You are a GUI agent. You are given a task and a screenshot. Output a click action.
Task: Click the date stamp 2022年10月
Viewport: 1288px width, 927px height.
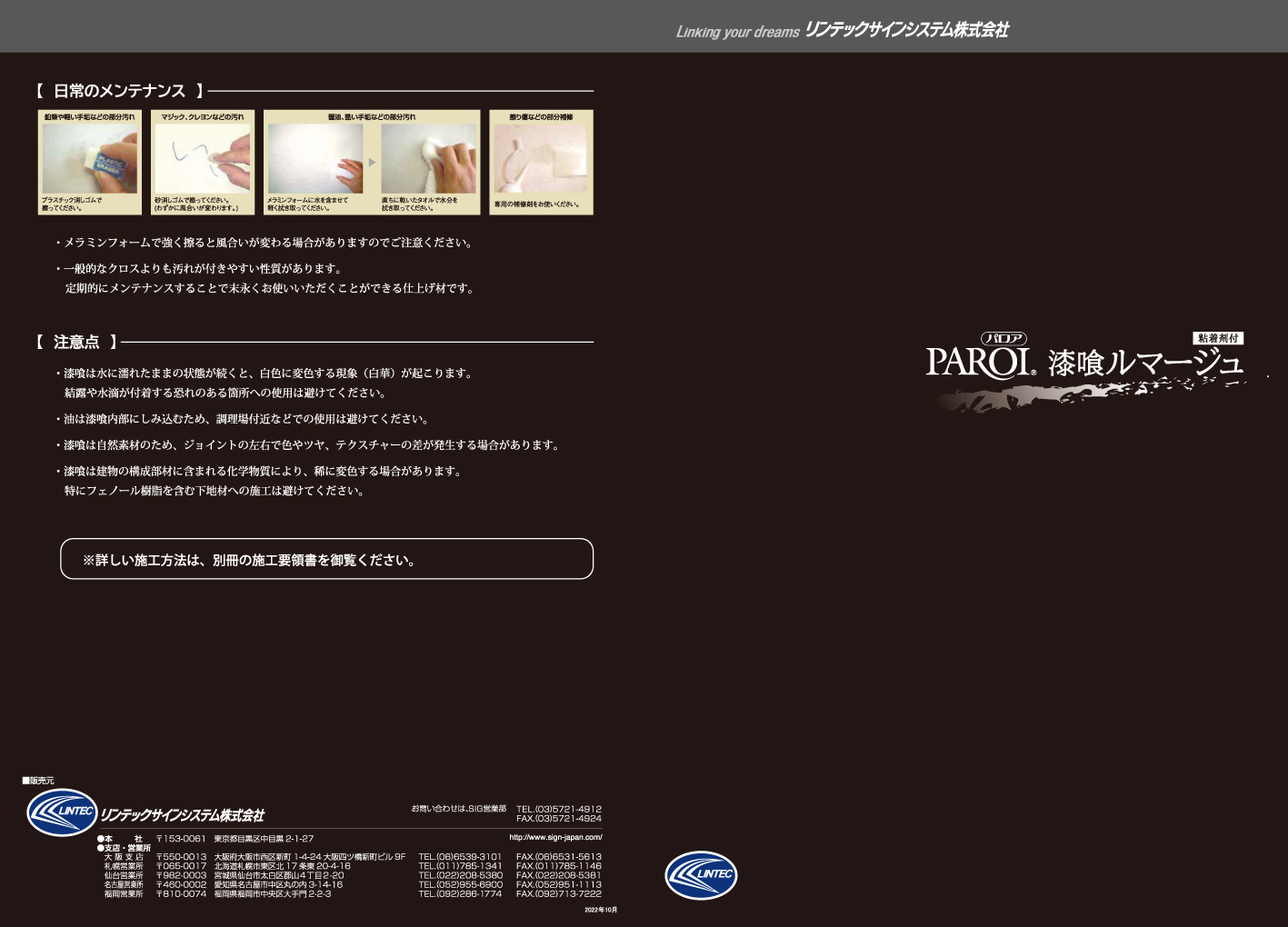600,910
